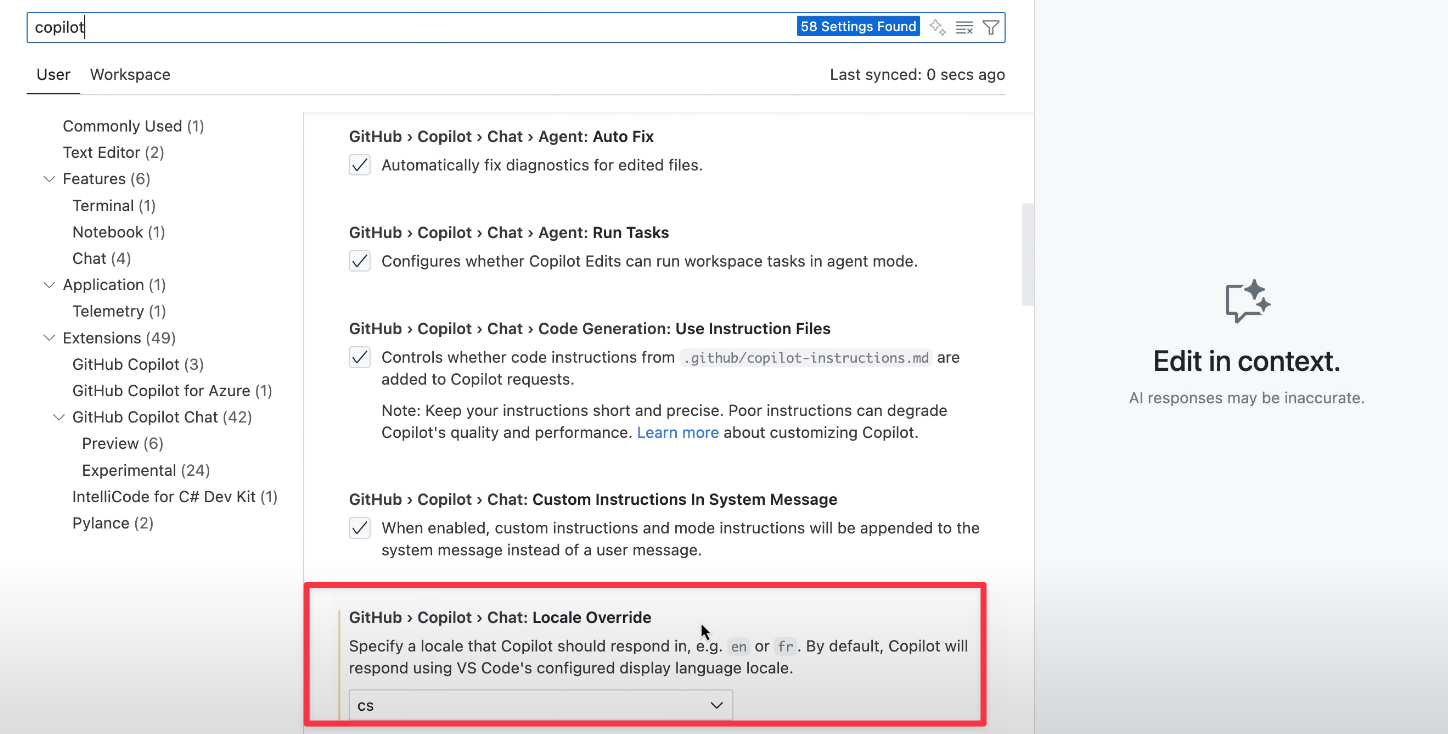The image size is (1448, 734).
Task: Toggle Custom Instructions In System Message
Action: click(x=360, y=528)
